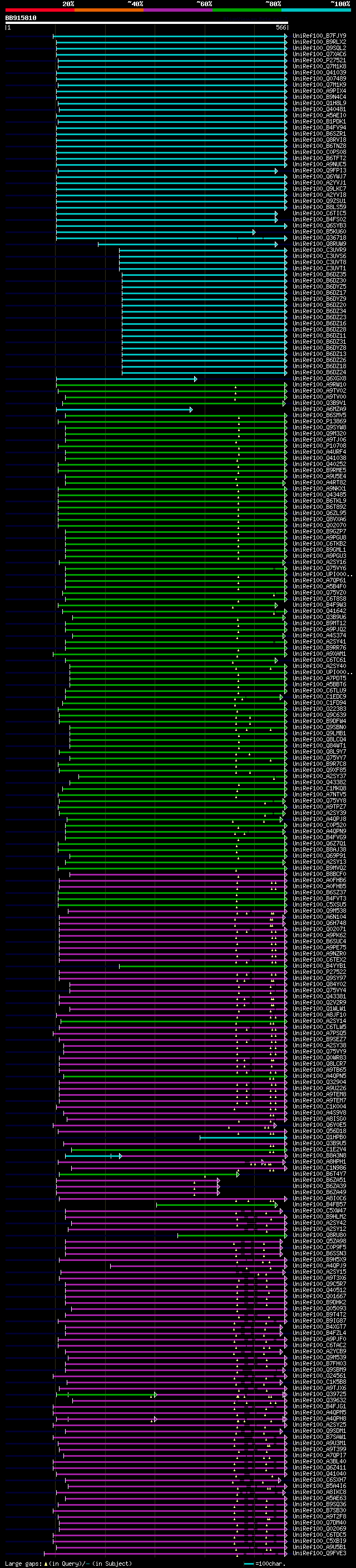Select hit UniRef100_B6DZ24

[x=319, y=373]
